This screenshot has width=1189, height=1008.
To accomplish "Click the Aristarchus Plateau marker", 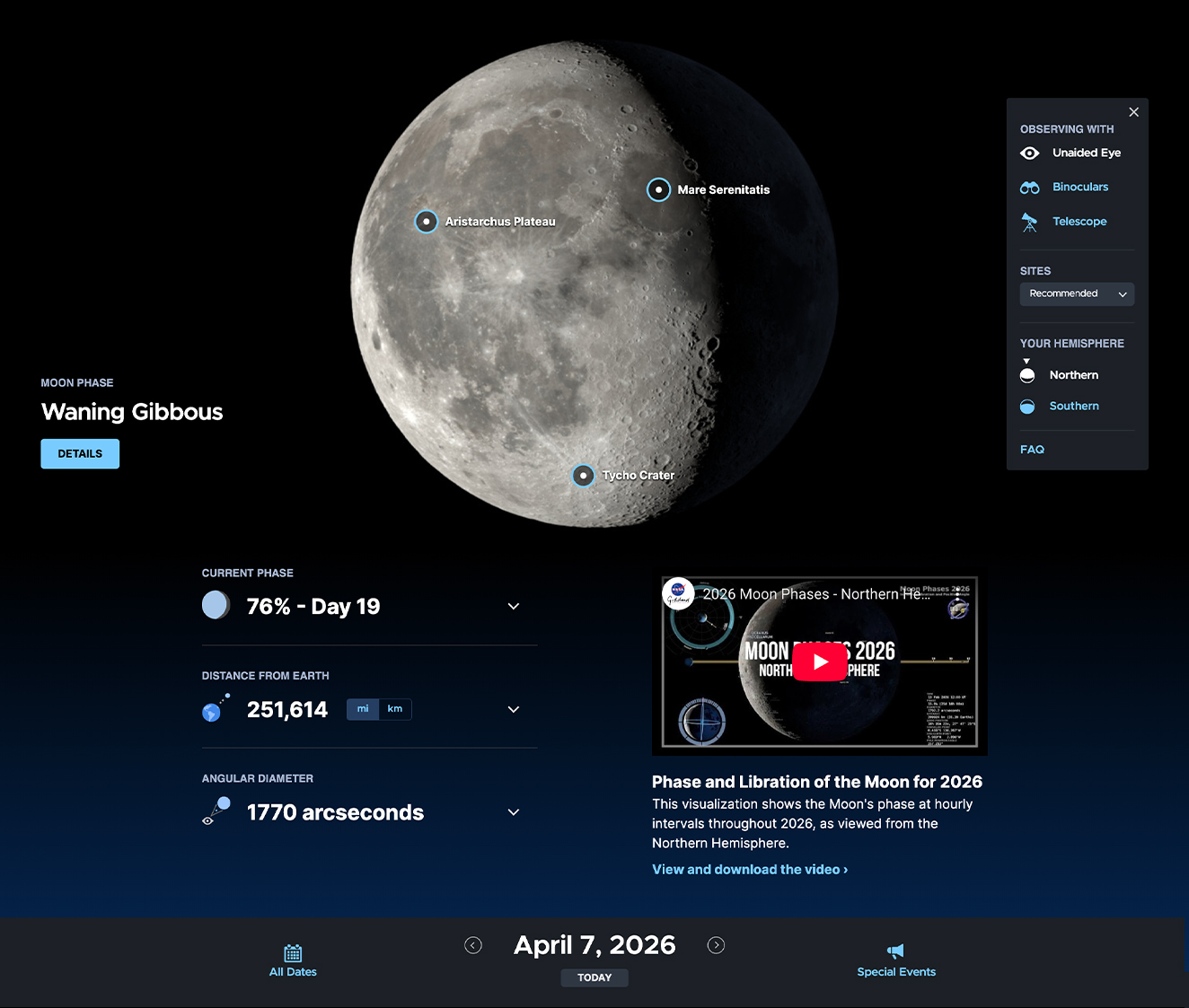I will [x=426, y=221].
